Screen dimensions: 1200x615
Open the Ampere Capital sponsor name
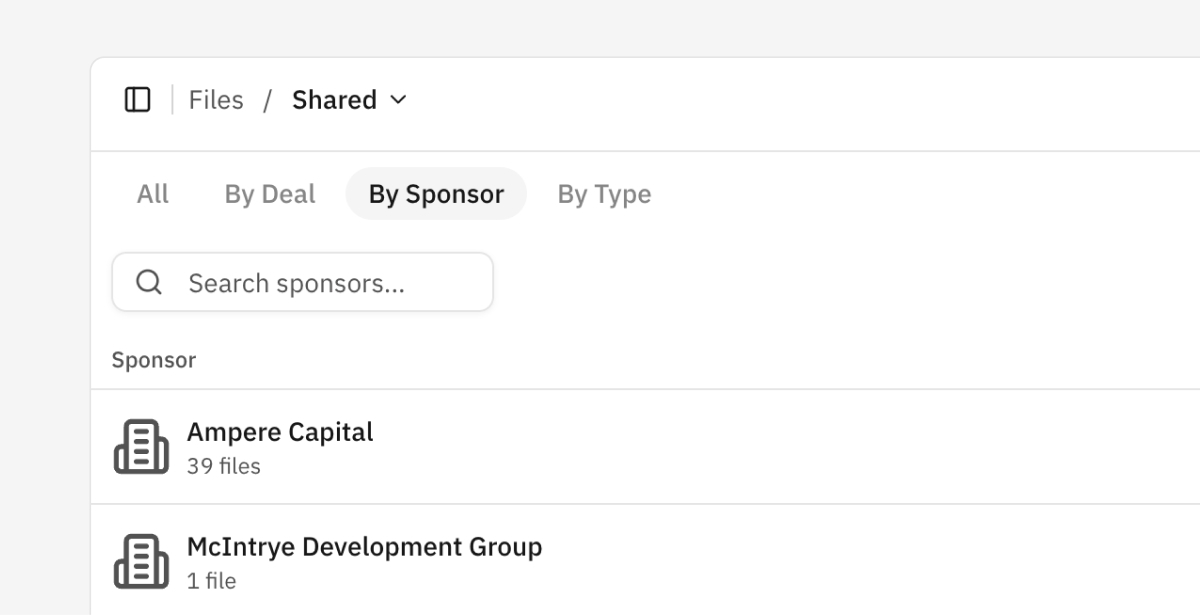[280, 432]
